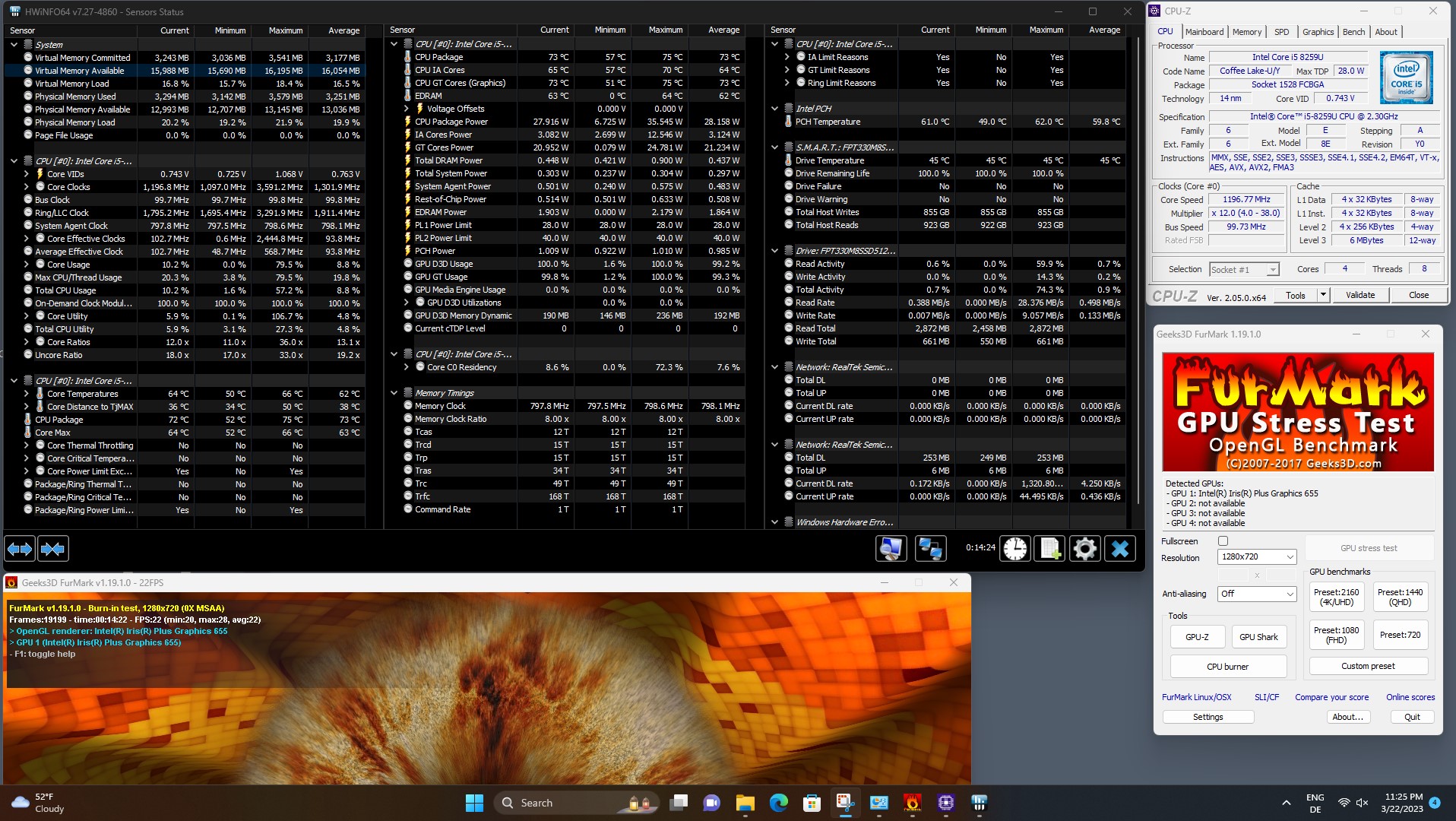Screen dimensions: 1456x821
Task: Open Custom preset benchmark button
Action: [1368, 666]
